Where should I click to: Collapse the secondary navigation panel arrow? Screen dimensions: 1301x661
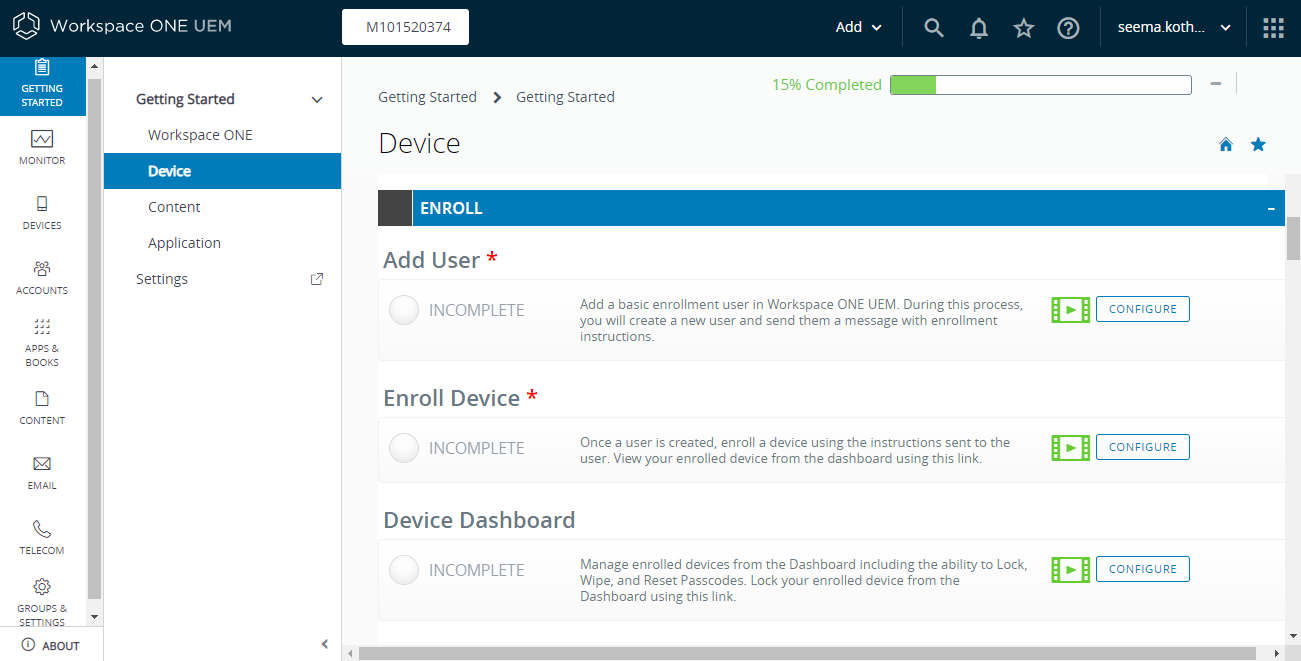324,644
